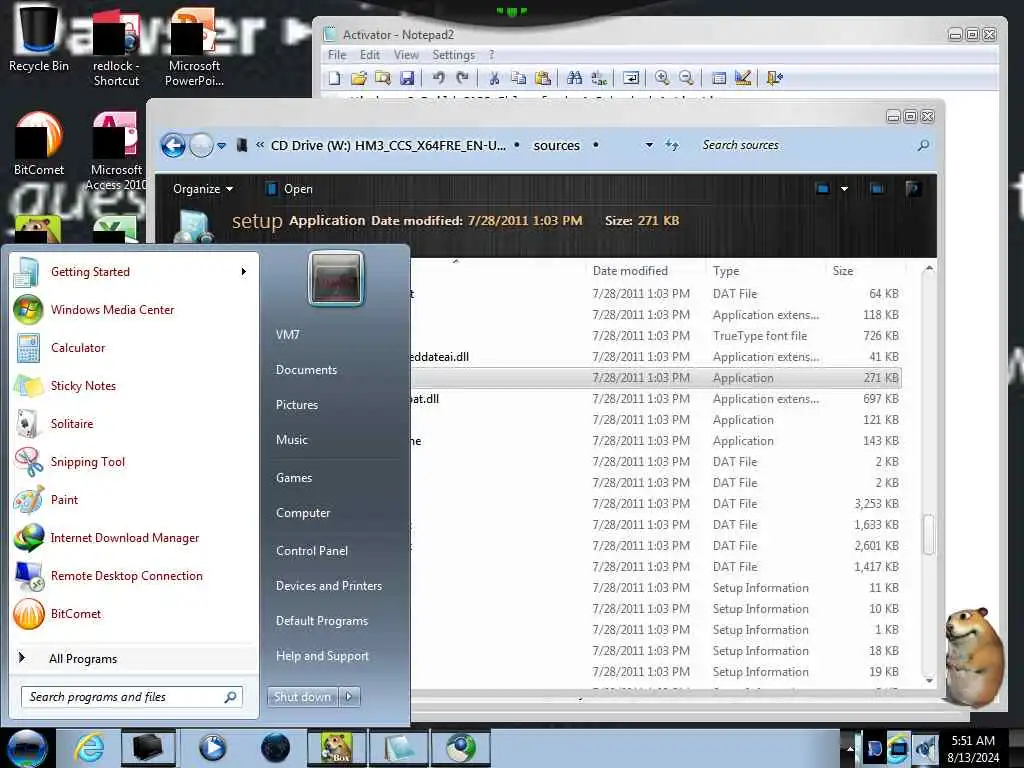Screen dimensions: 1024x768
Task: Open Organize dropdown in Explorer
Action: coord(202,189)
